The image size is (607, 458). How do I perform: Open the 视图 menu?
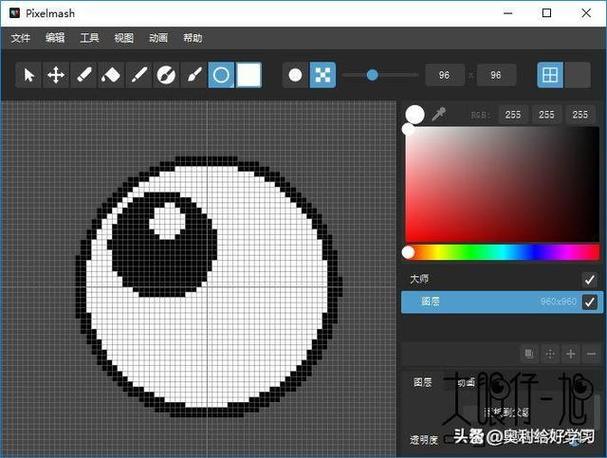coord(124,38)
